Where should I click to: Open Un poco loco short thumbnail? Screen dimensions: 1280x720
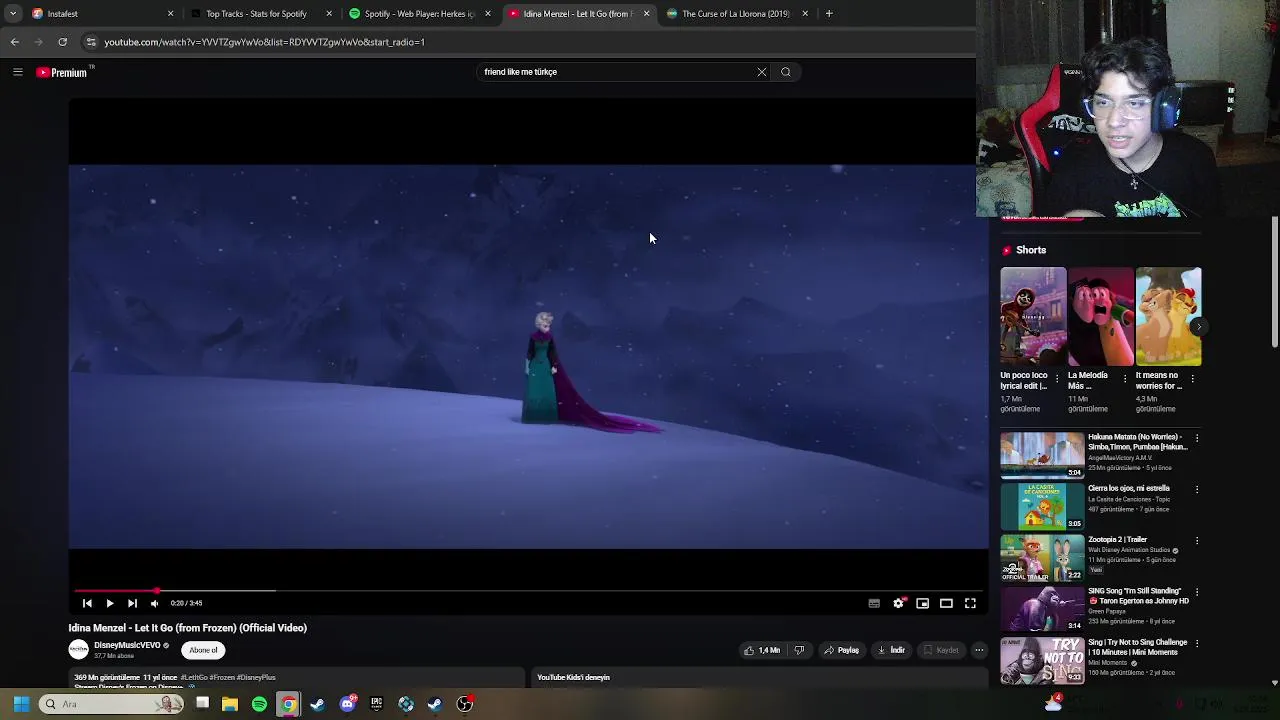click(1033, 317)
